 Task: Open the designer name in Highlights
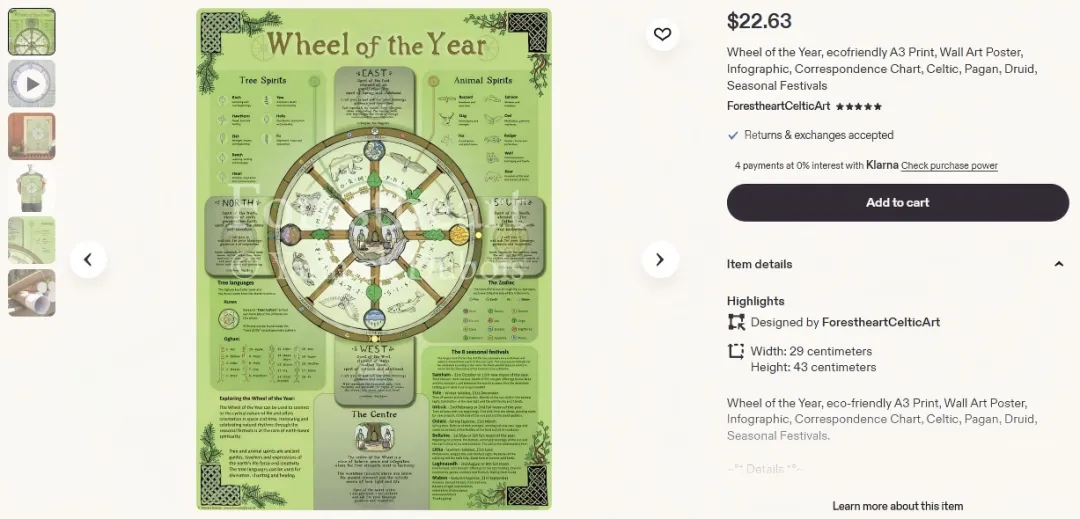click(880, 322)
